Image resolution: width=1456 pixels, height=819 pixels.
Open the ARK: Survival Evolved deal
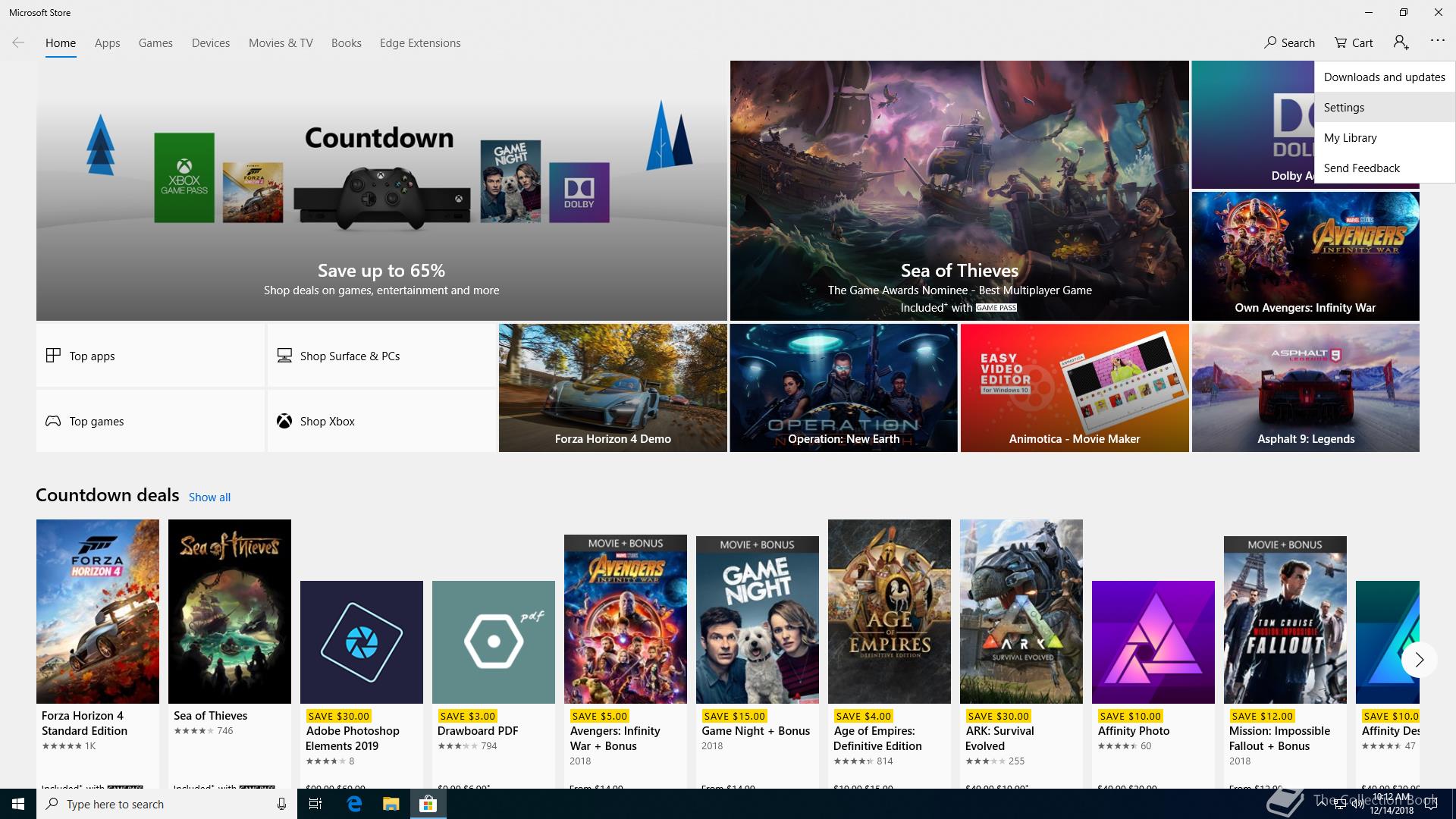(1021, 654)
